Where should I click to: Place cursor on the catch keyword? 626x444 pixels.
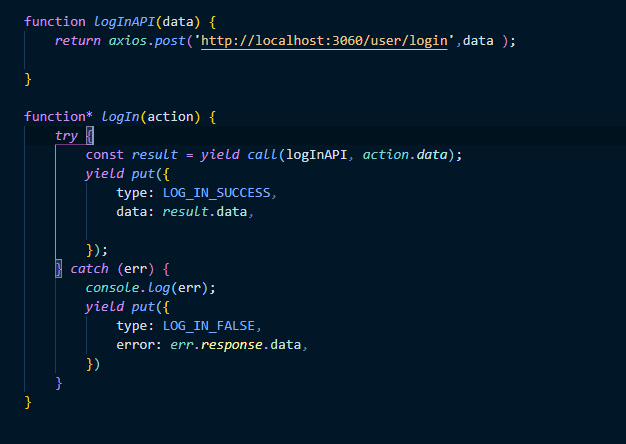(x=90, y=268)
